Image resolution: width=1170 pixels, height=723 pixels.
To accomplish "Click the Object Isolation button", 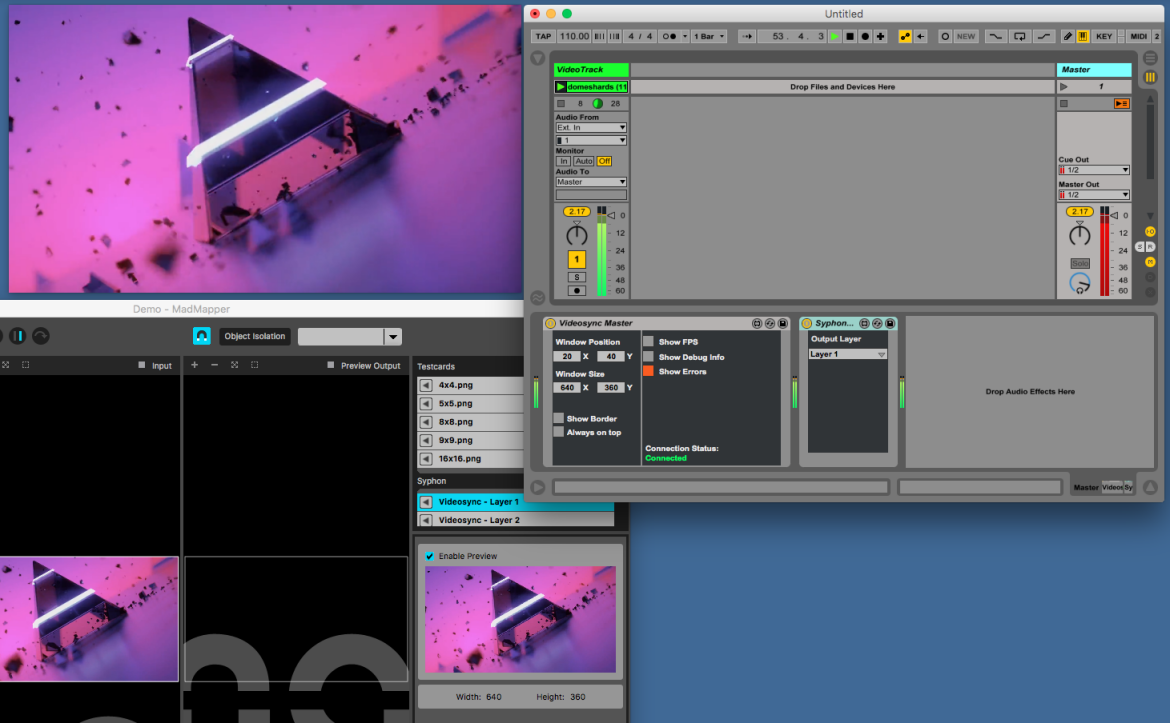I will [x=254, y=337].
